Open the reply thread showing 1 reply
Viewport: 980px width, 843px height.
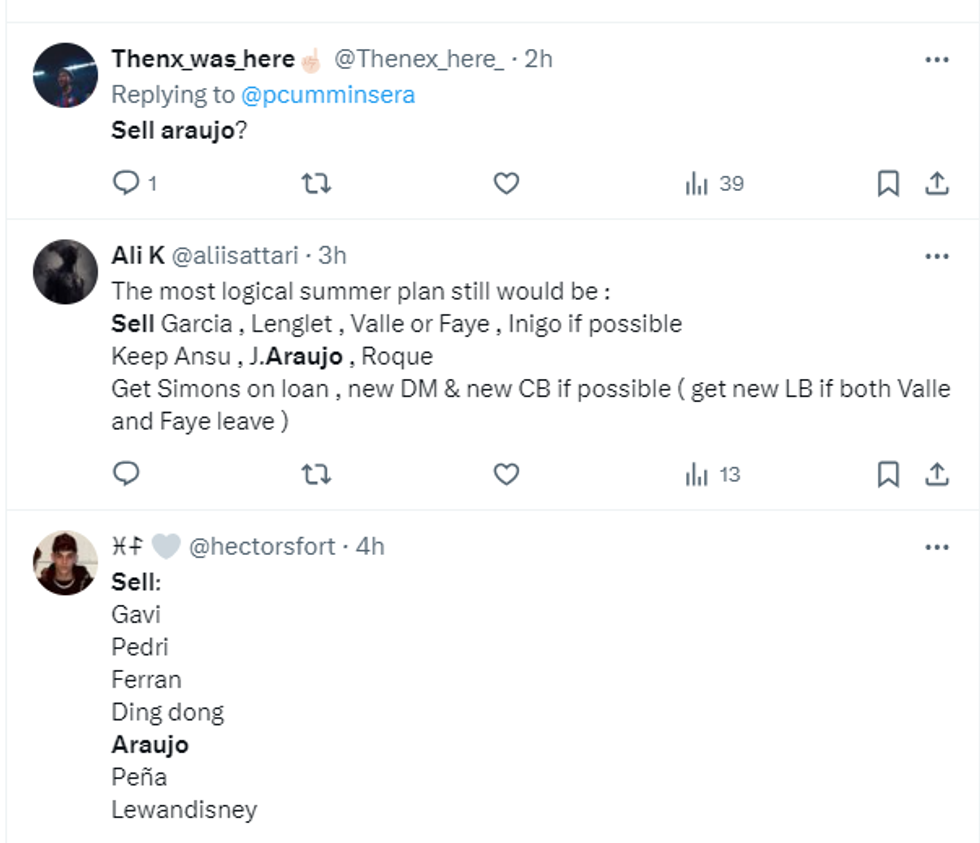[x=127, y=184]
